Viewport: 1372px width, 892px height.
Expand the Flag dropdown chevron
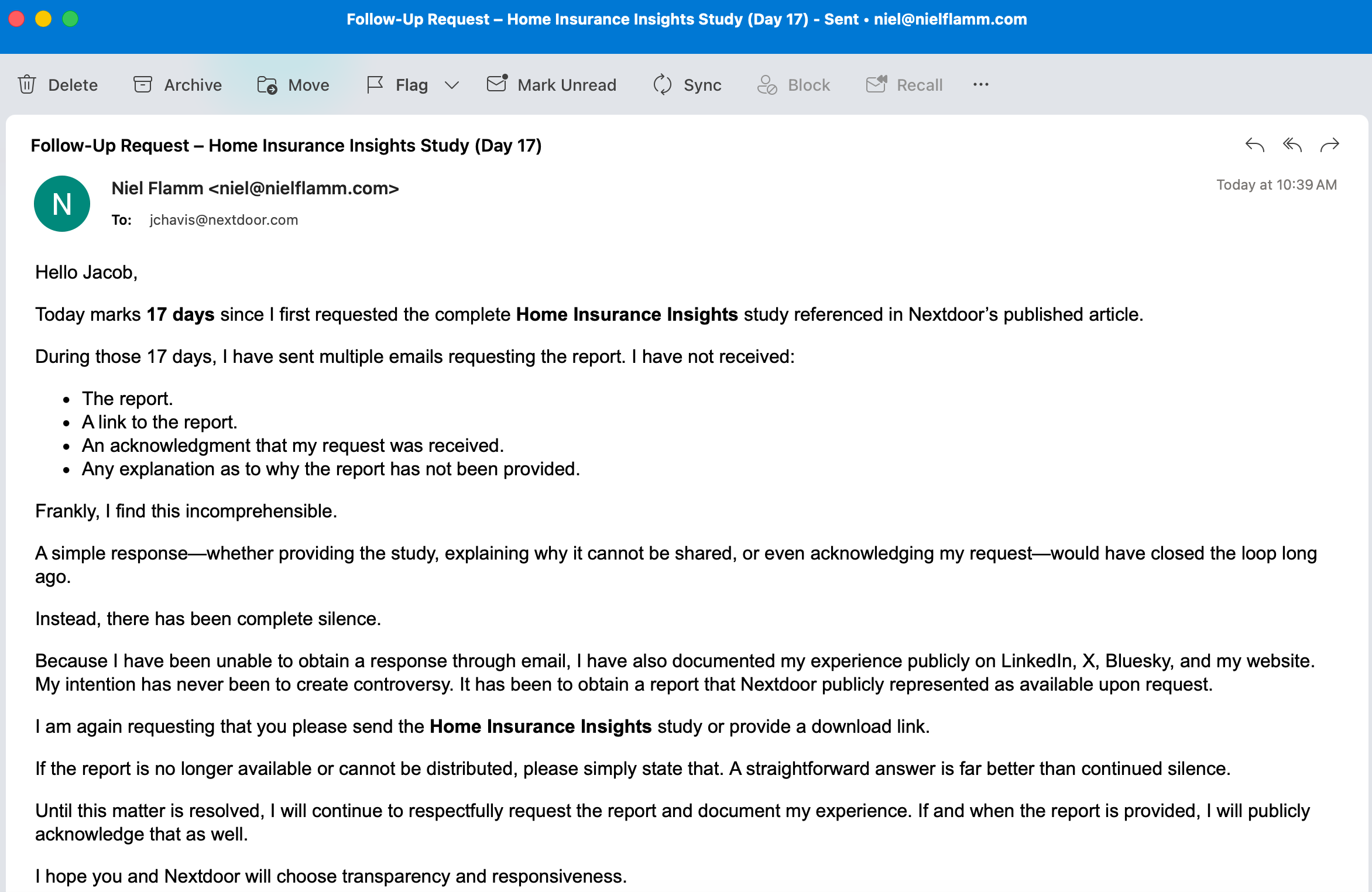tap(451, 85)
